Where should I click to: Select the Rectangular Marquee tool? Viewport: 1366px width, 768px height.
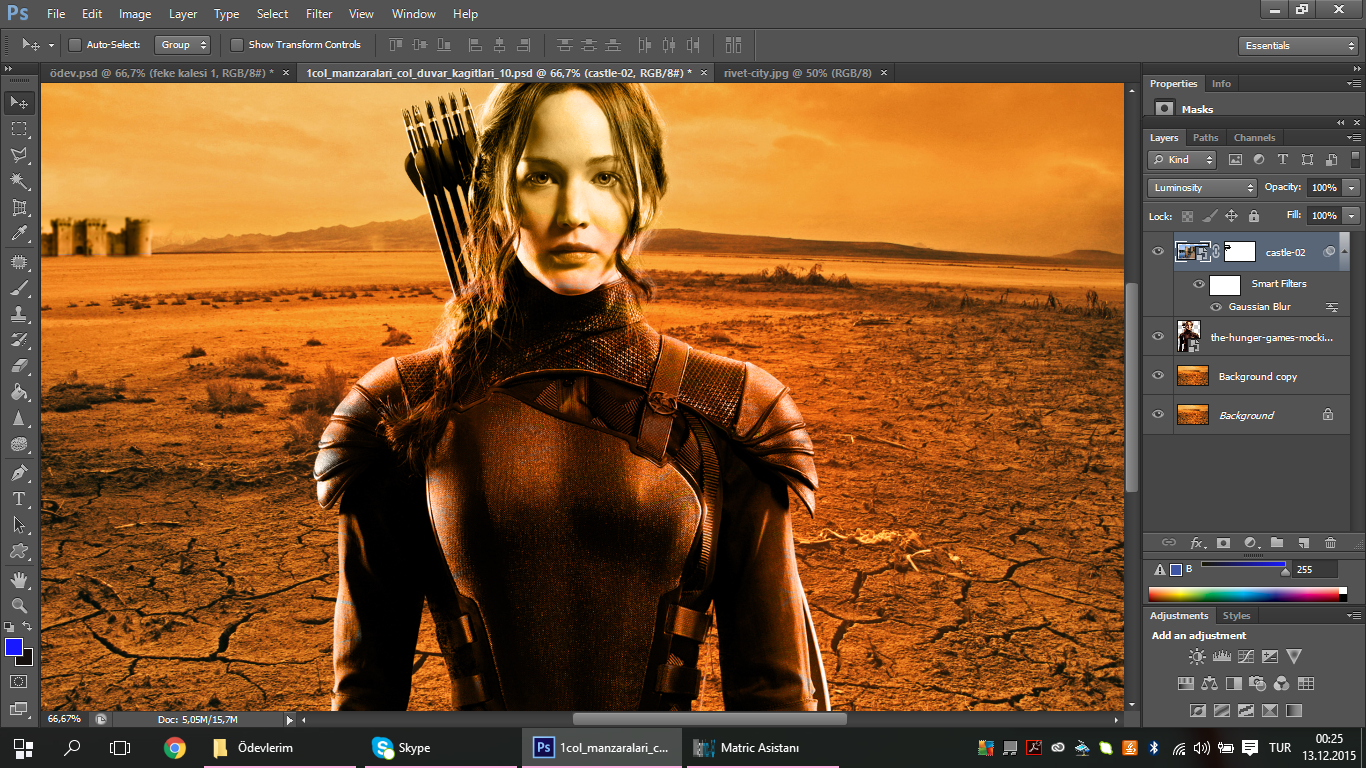[x=19, y=129]
